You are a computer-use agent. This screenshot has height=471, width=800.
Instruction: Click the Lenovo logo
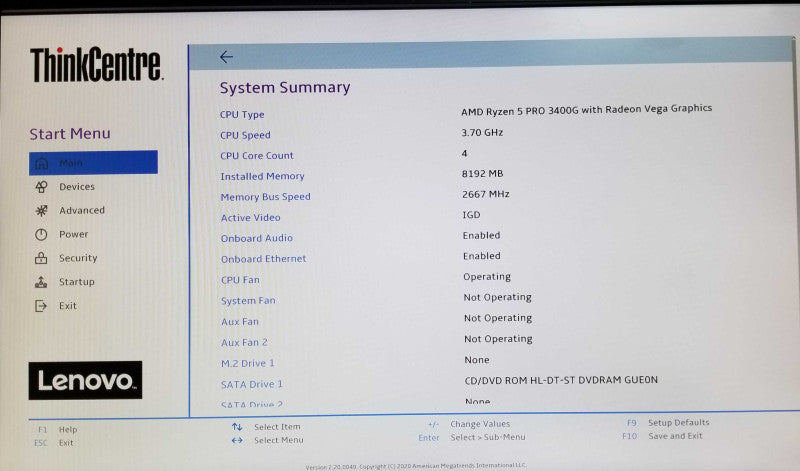85,380
